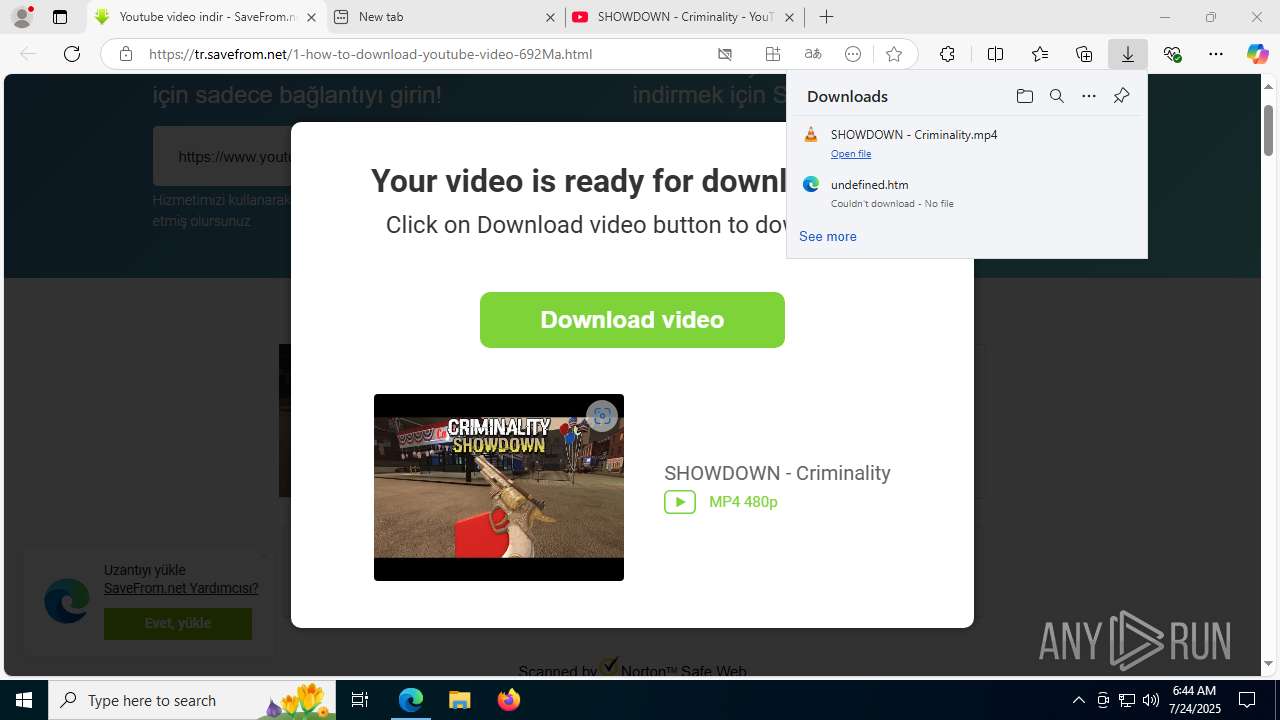1280x720 pixels.
Task: Open the Edge profile icon
Action: click(21, 17)
